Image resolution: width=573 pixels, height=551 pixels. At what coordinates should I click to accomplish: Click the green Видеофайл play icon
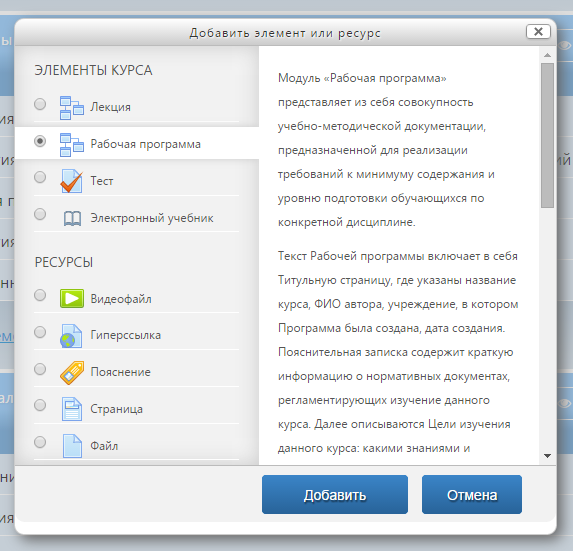(x=72, y=299)
